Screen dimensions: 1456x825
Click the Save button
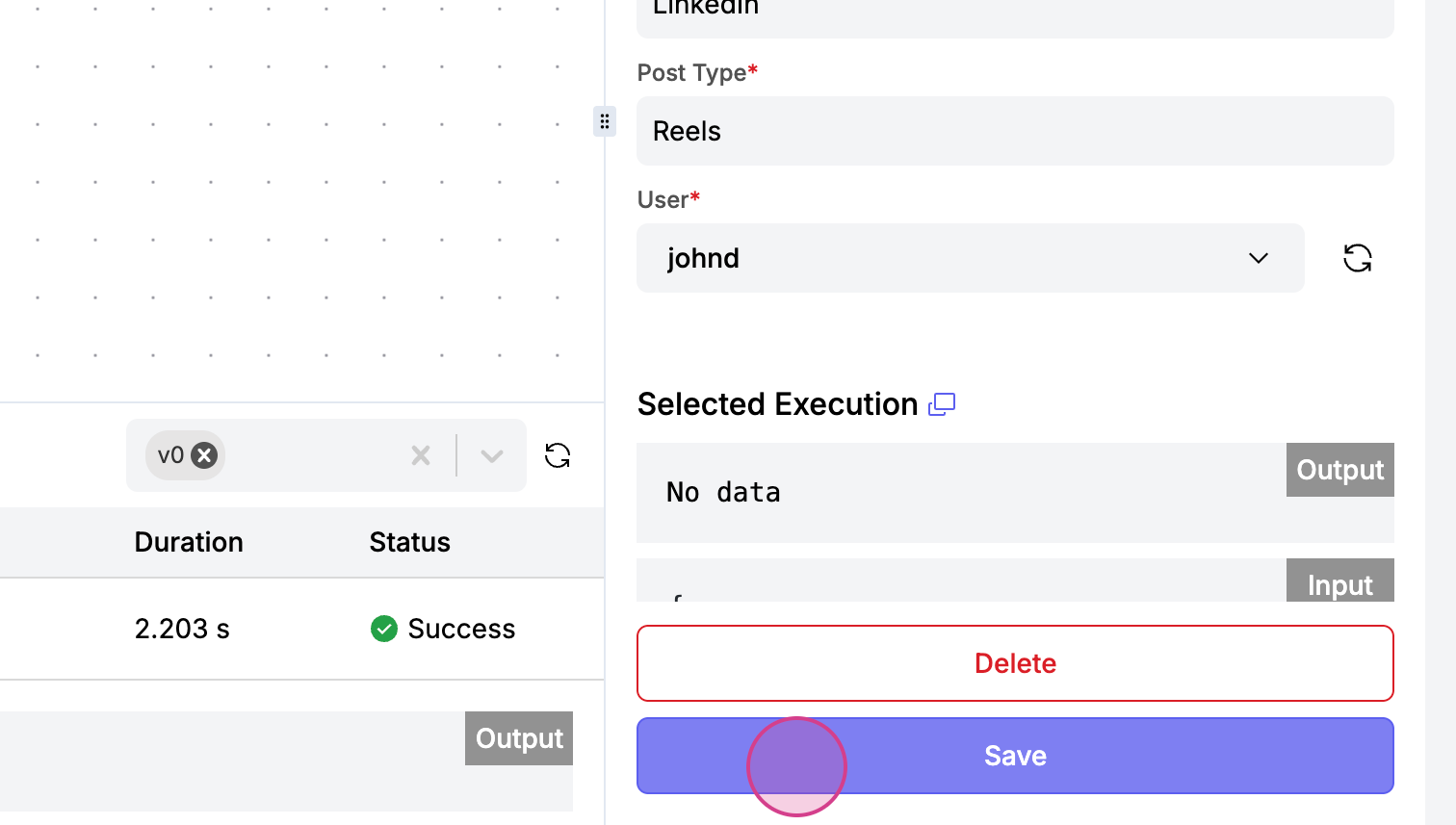[1015, 756]
